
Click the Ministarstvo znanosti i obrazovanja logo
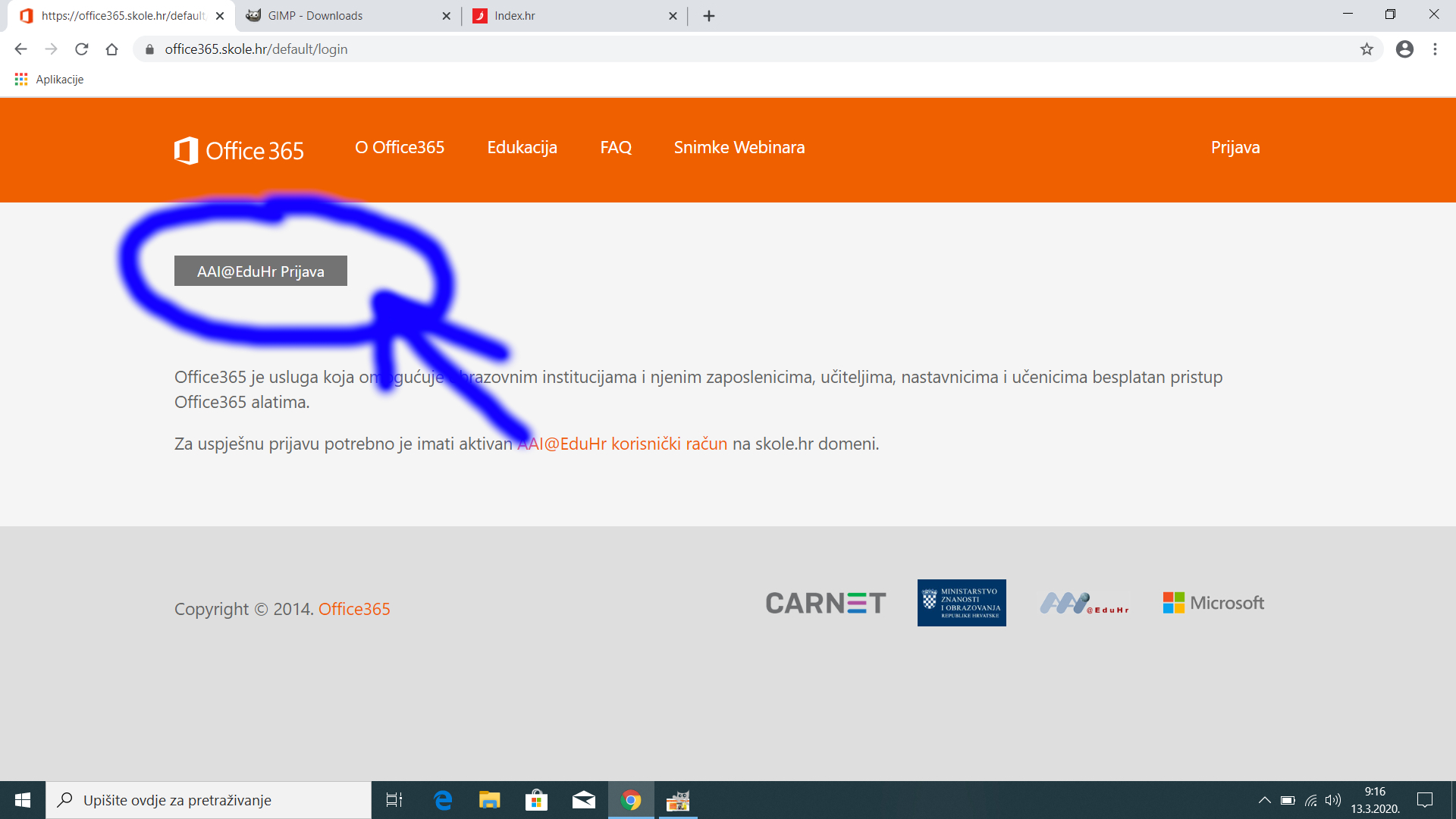click(962, 603)
